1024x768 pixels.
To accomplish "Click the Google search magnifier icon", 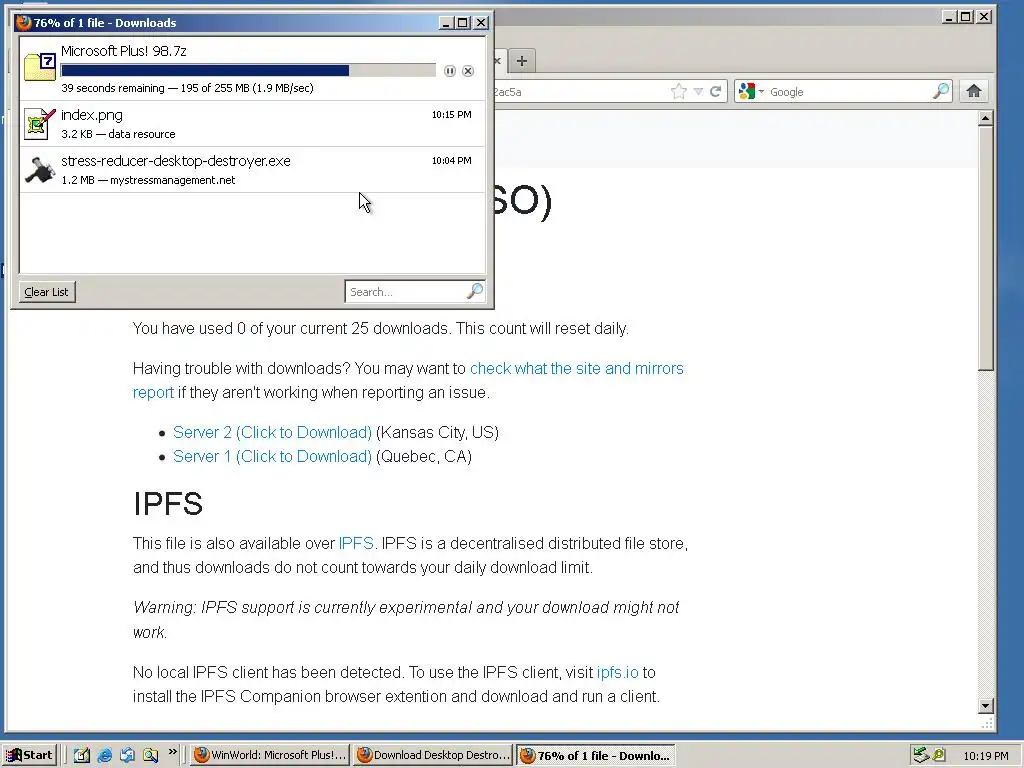I will 941,91.
